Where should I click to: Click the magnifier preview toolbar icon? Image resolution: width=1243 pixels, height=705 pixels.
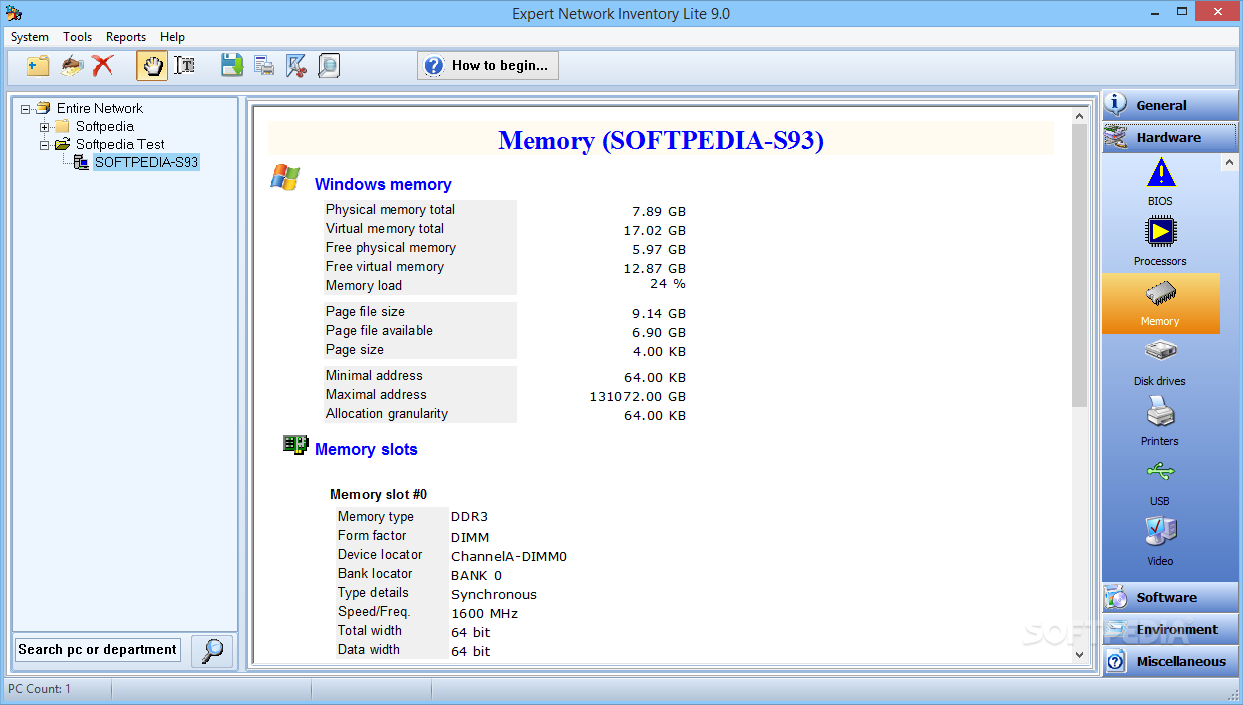coord(329,66)
